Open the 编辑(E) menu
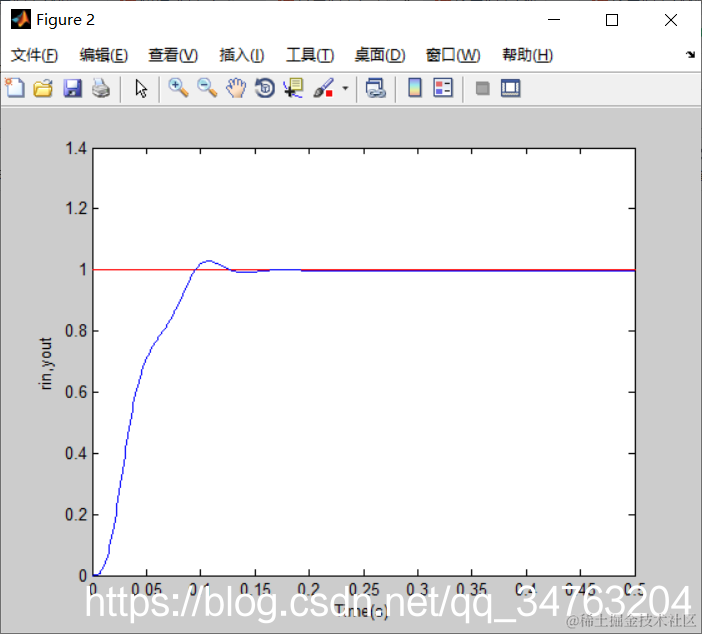Viewport: 702px width, 634px height. [103, 55]
